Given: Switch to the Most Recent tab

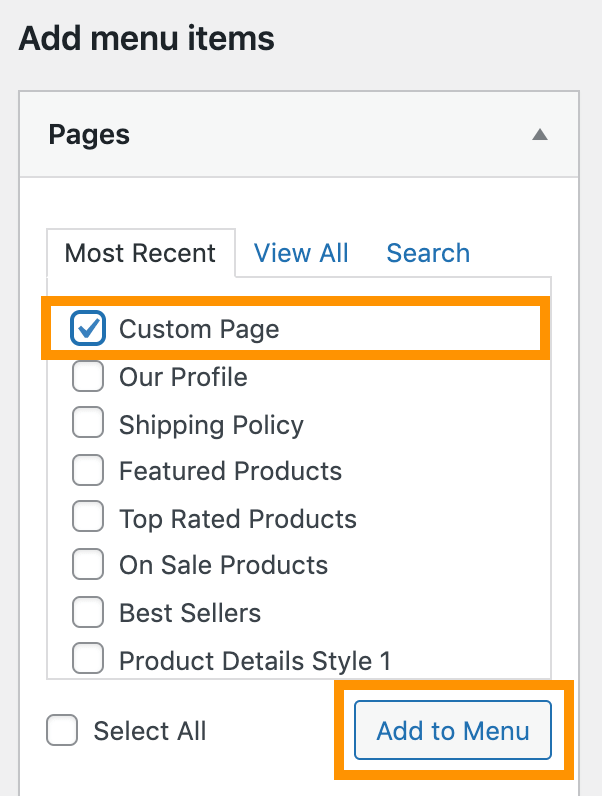Looking at the screenshot, I should pos(141,253).
